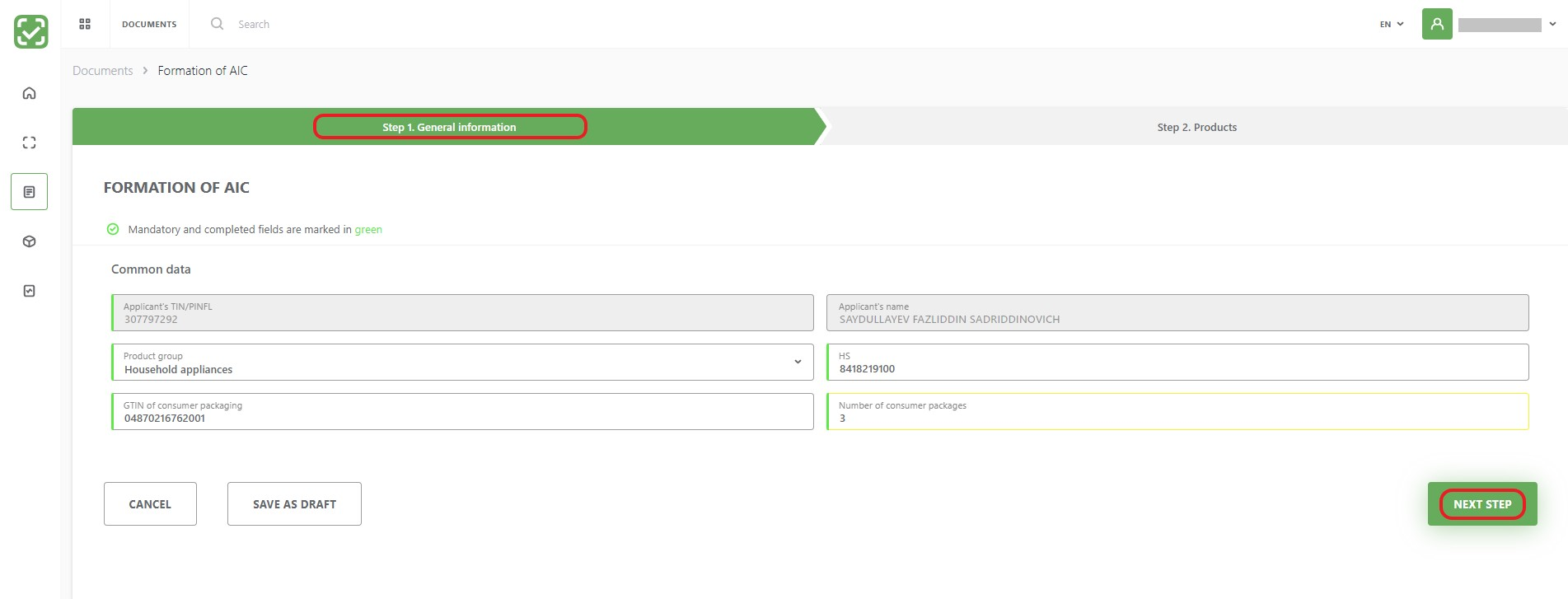Open the Product group dropdown
Image resolution: width=1568 pixels, height=599 pixels.
pos(462,363)
